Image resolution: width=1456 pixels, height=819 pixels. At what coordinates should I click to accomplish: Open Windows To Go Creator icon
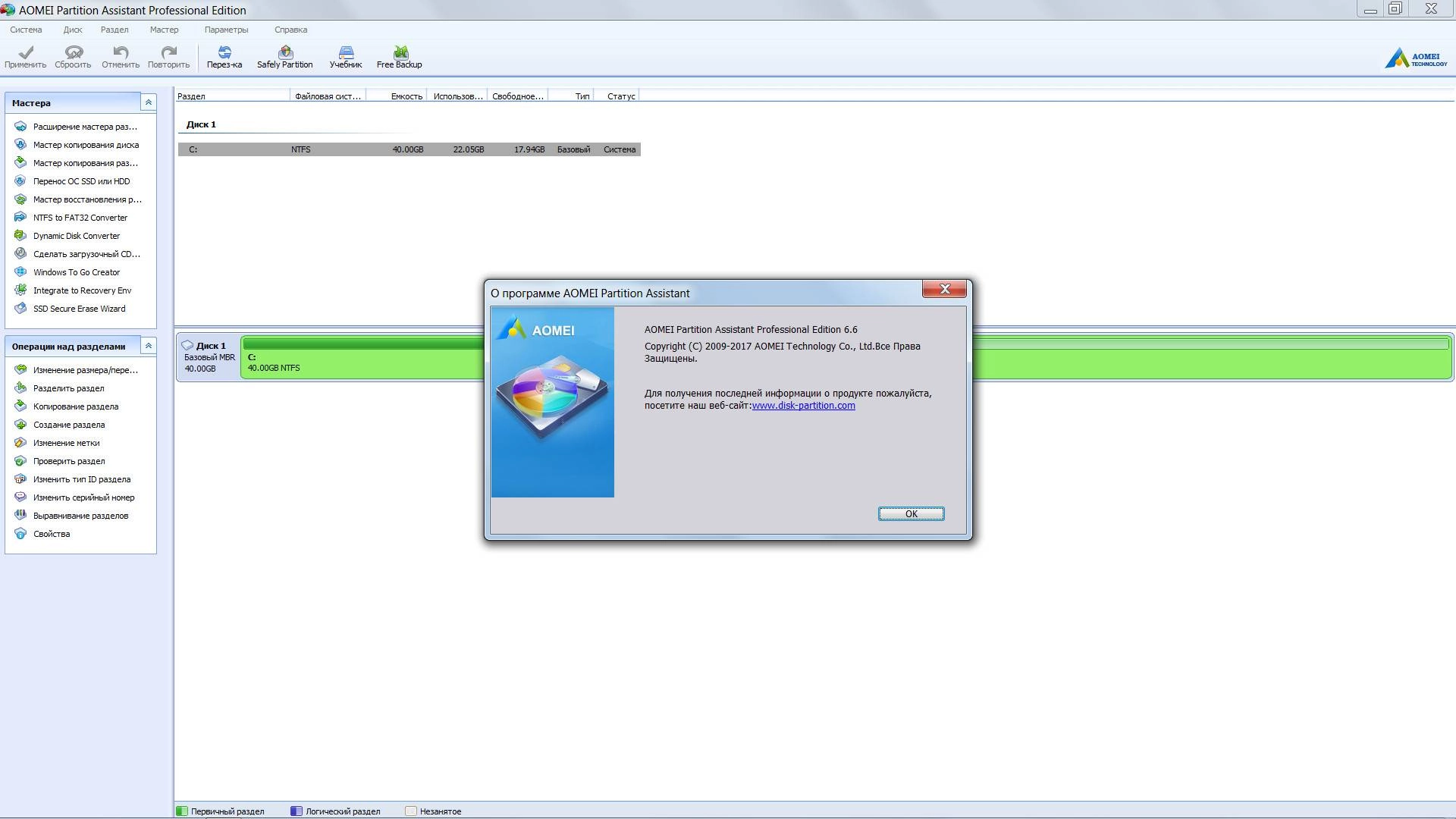tap(20, 272)
